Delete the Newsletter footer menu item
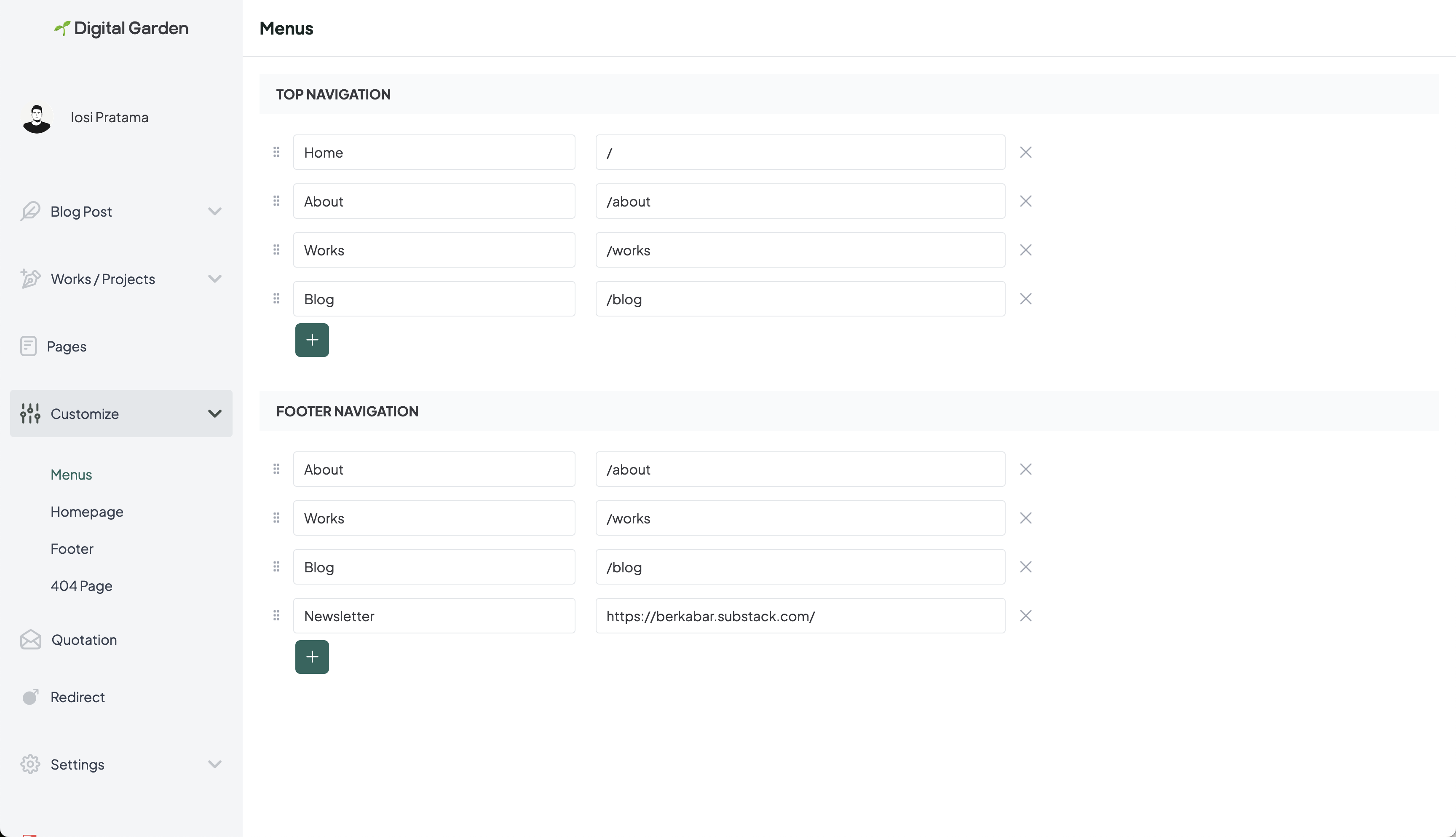This screenshot has width=1456, height=837. [x=1025, y=616]
